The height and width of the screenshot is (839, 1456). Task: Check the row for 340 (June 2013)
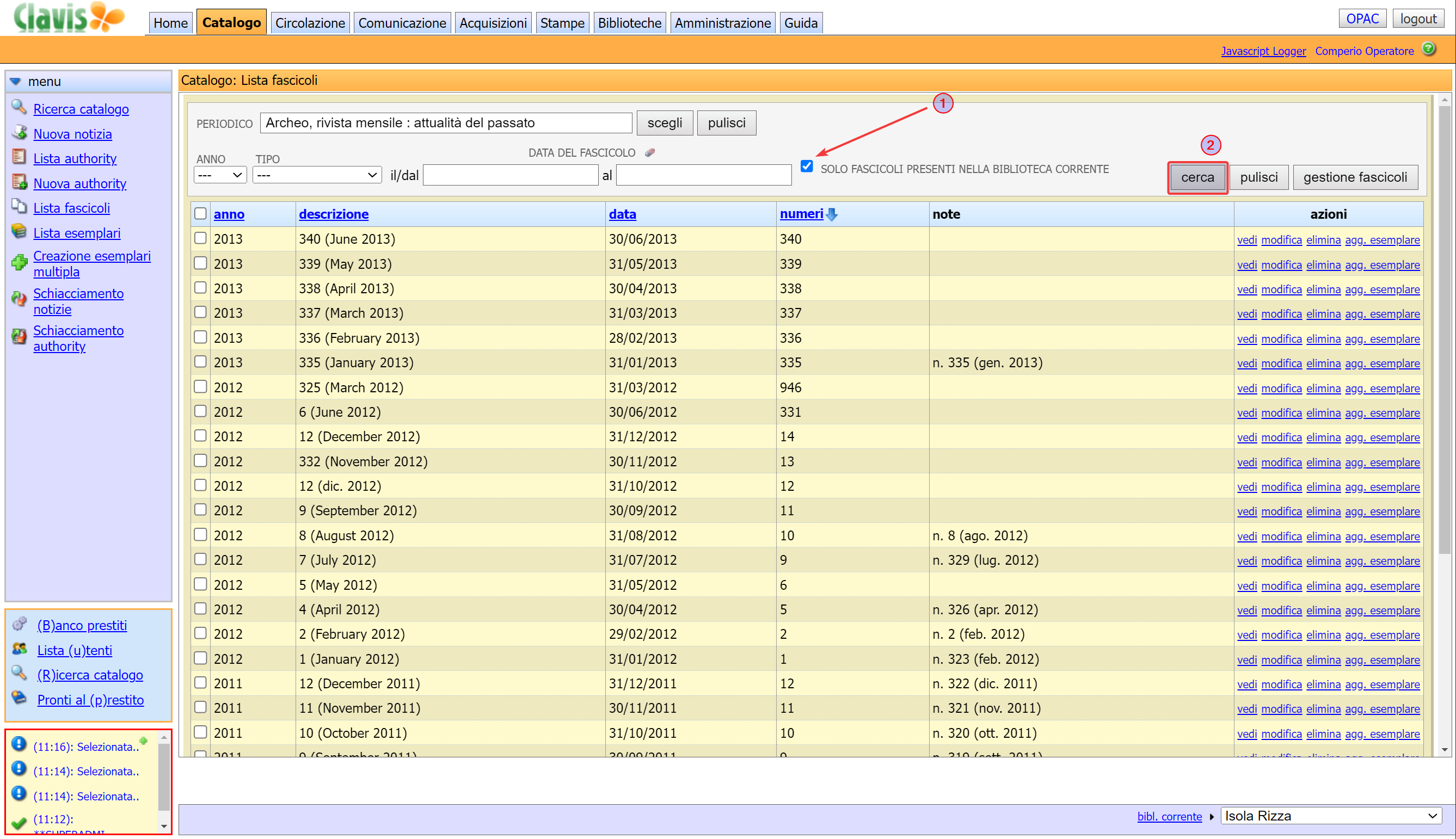pos(200,238)
